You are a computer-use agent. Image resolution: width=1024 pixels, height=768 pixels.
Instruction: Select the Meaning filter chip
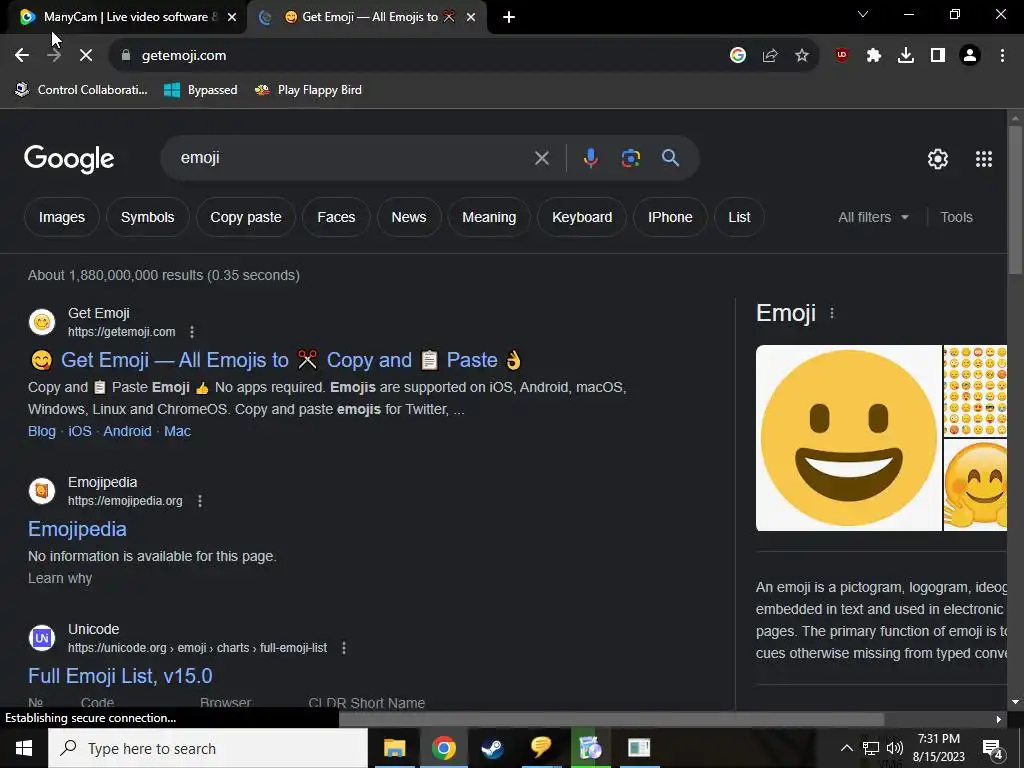click(489, 217)
